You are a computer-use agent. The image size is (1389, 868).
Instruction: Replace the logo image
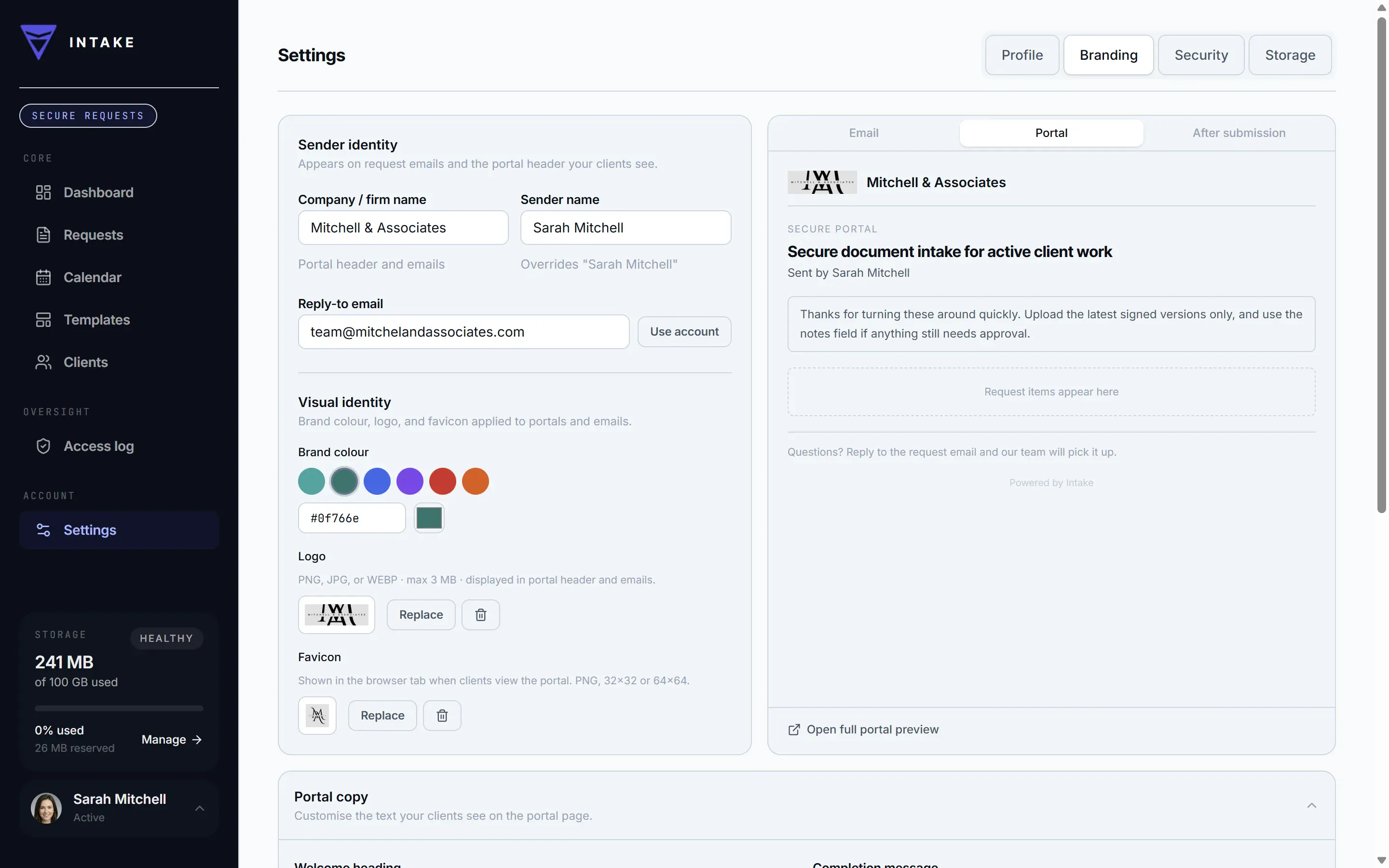click(421, 615)
